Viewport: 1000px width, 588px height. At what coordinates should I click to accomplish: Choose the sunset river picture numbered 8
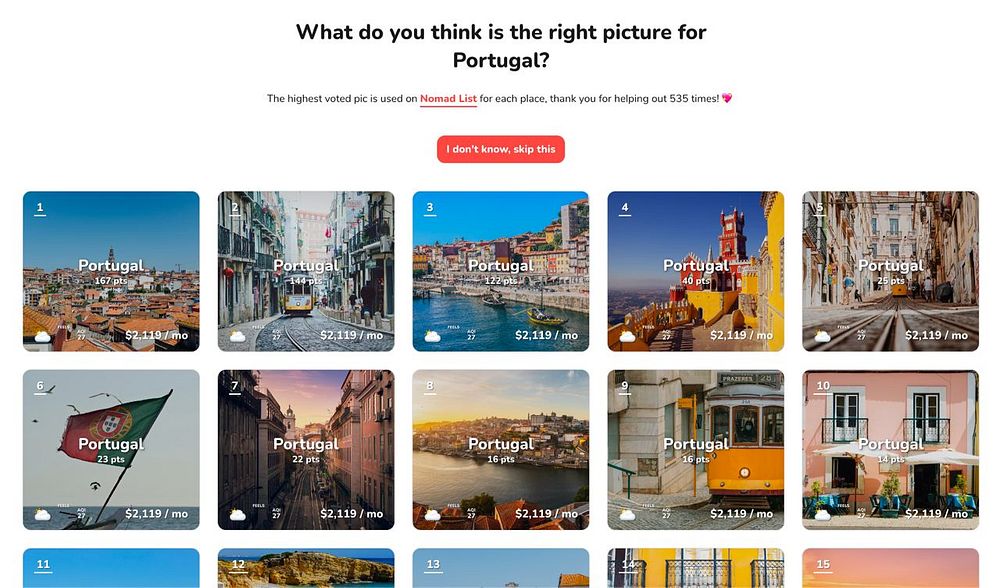pyautogui.click(x=501, y=450)
